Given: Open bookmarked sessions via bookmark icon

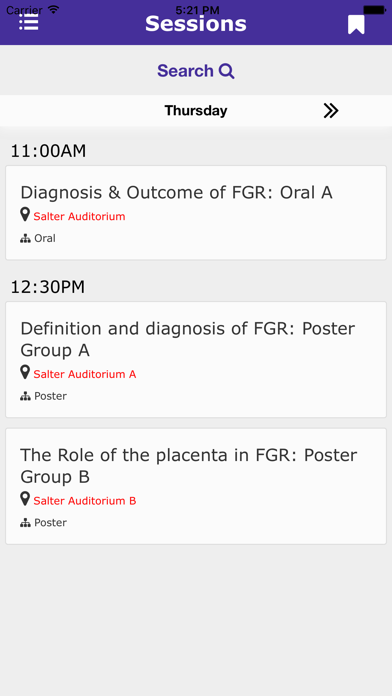Looking at the screenshot, I should [356, 24].
